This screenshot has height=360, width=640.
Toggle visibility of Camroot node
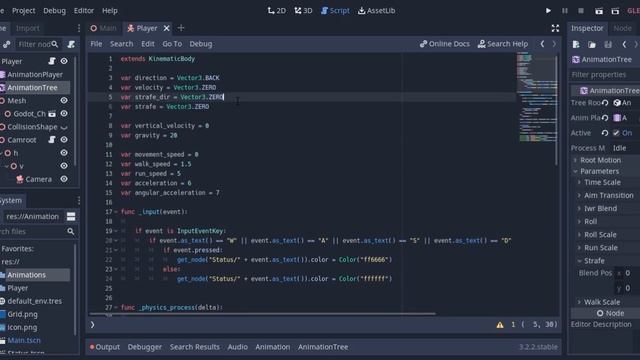[64, 140]
